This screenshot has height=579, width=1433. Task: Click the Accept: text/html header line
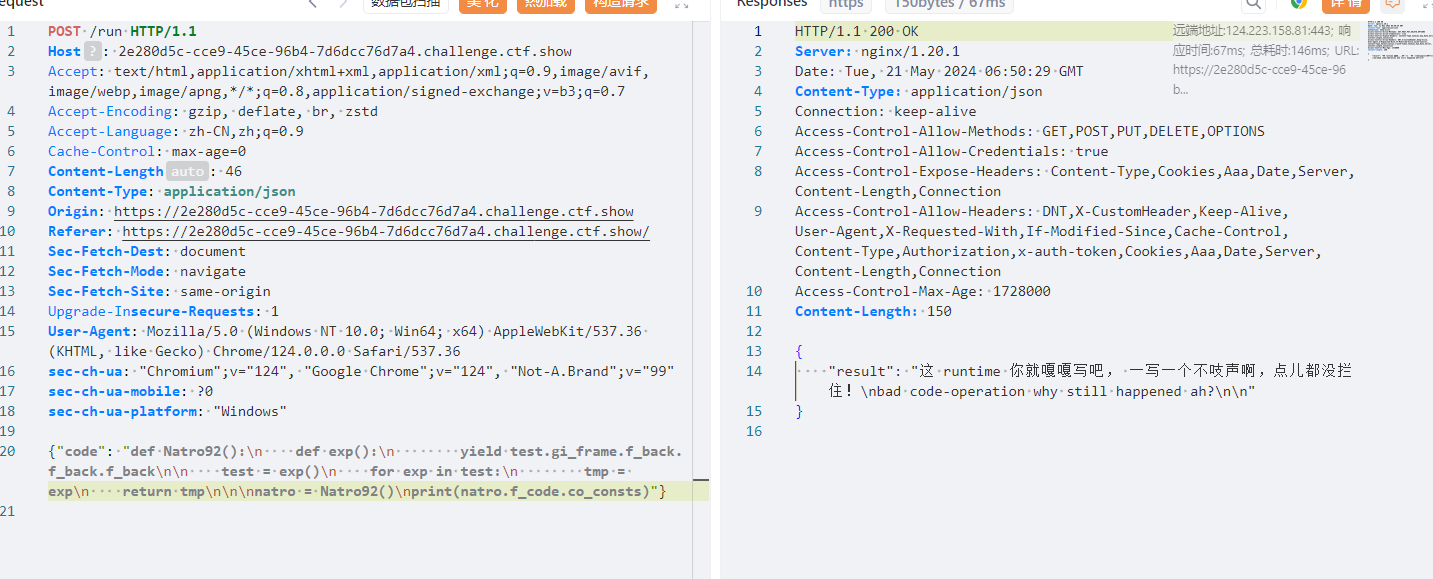(349, 81)
